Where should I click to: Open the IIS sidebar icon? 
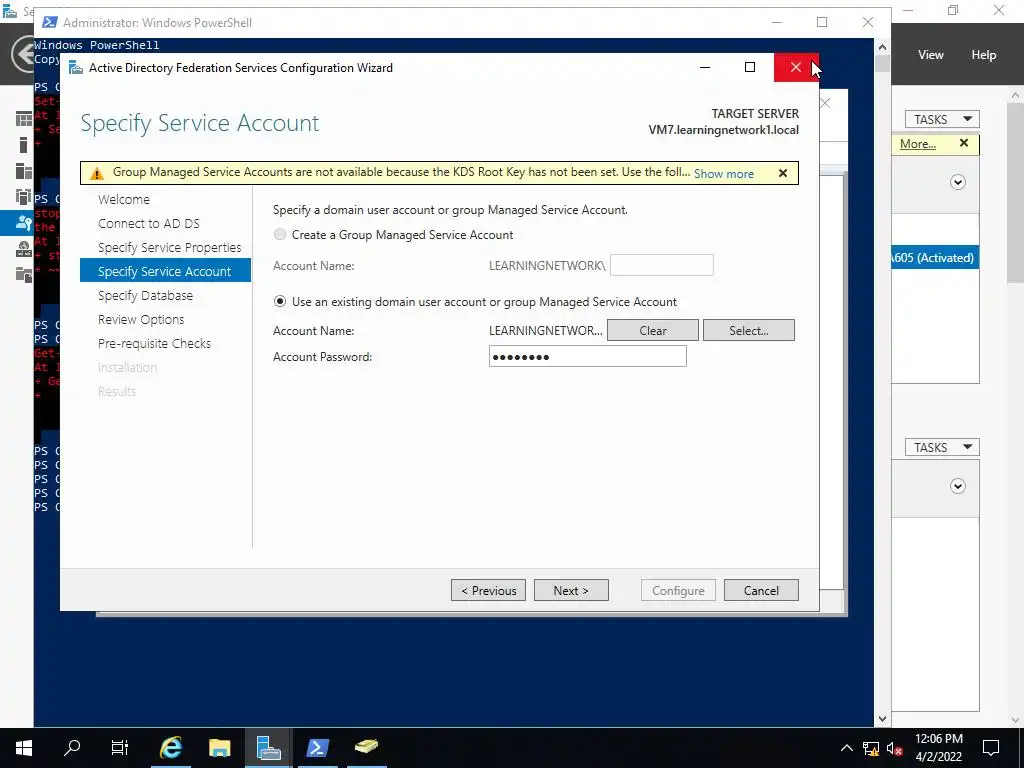pyautogui.click(x=24, y=249)
